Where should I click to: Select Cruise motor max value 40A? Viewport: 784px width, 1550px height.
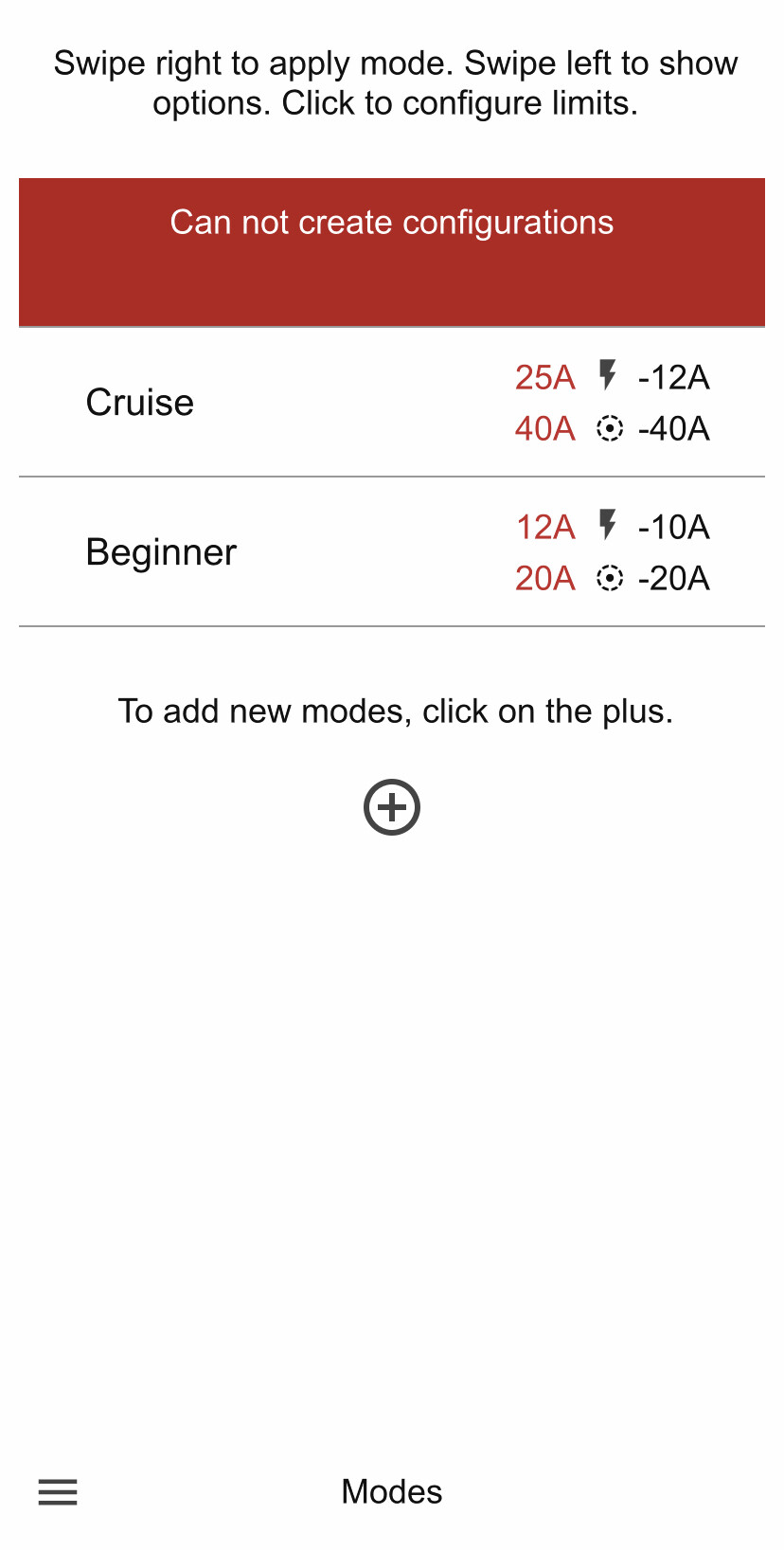point(545,429)
